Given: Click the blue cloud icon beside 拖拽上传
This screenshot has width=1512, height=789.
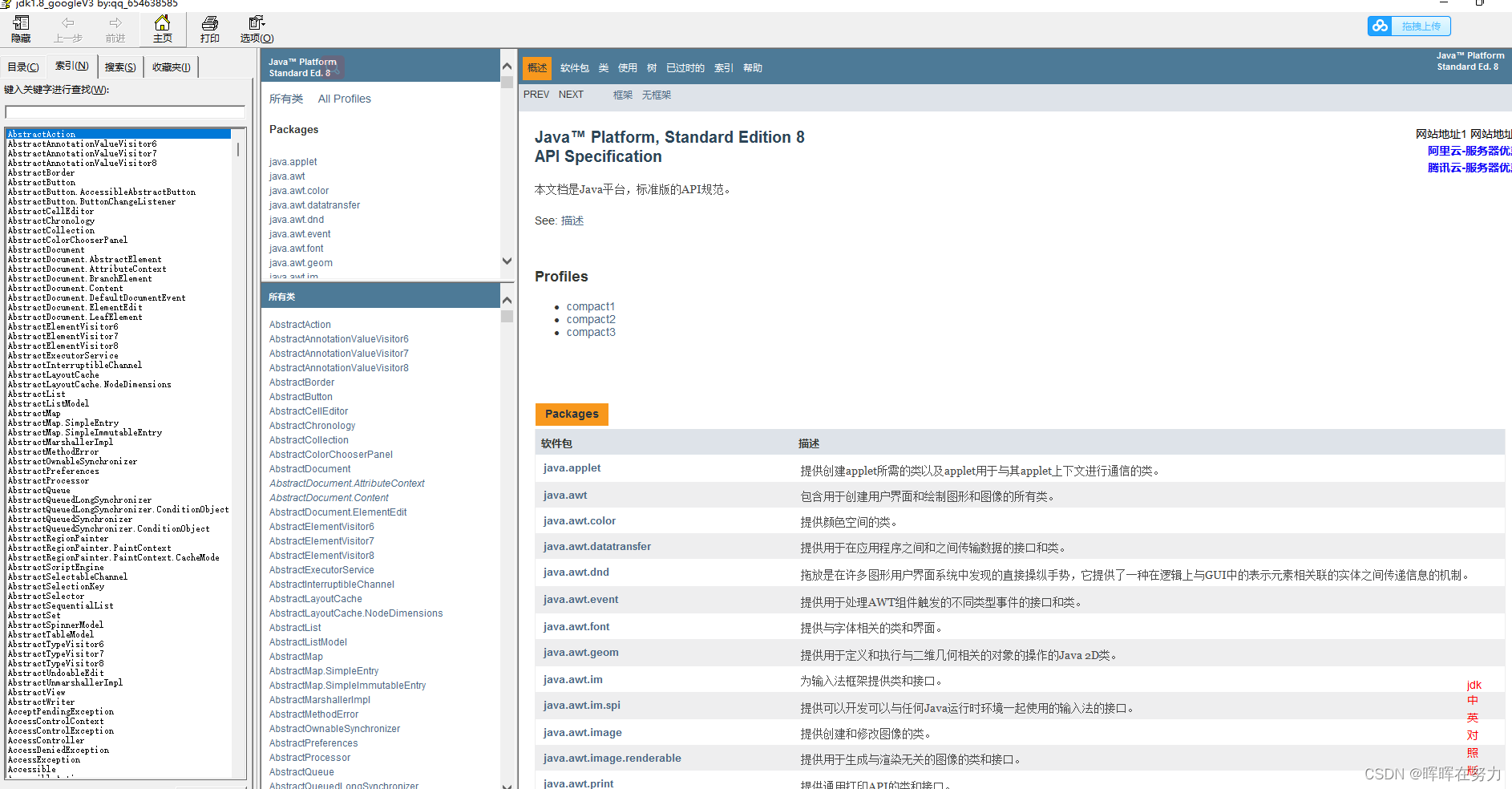Looking at the screenshot, I should (x=1381, y=26).
